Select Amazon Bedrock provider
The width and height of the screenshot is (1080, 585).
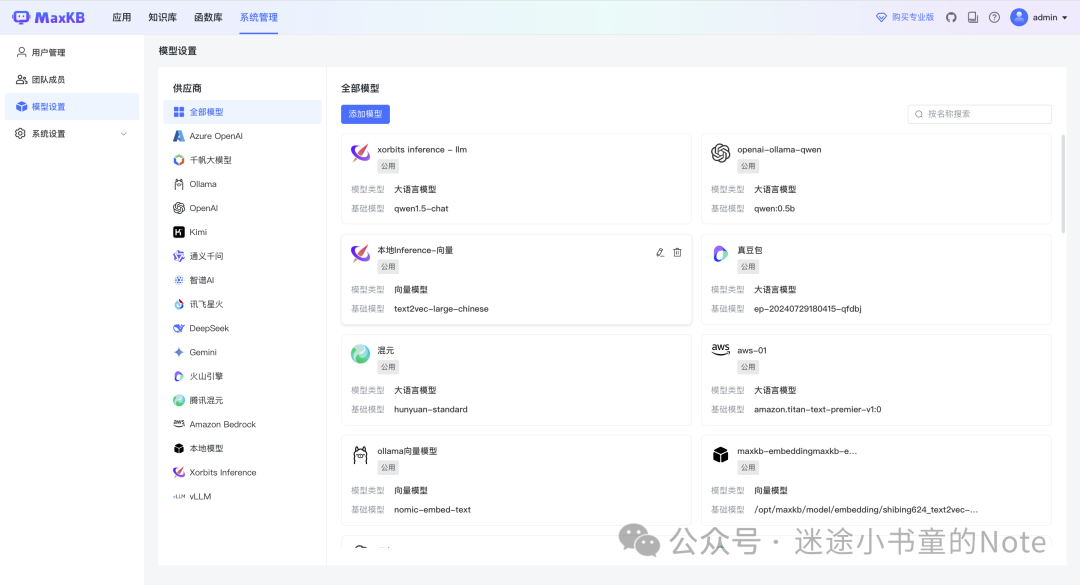coord(242,424)
